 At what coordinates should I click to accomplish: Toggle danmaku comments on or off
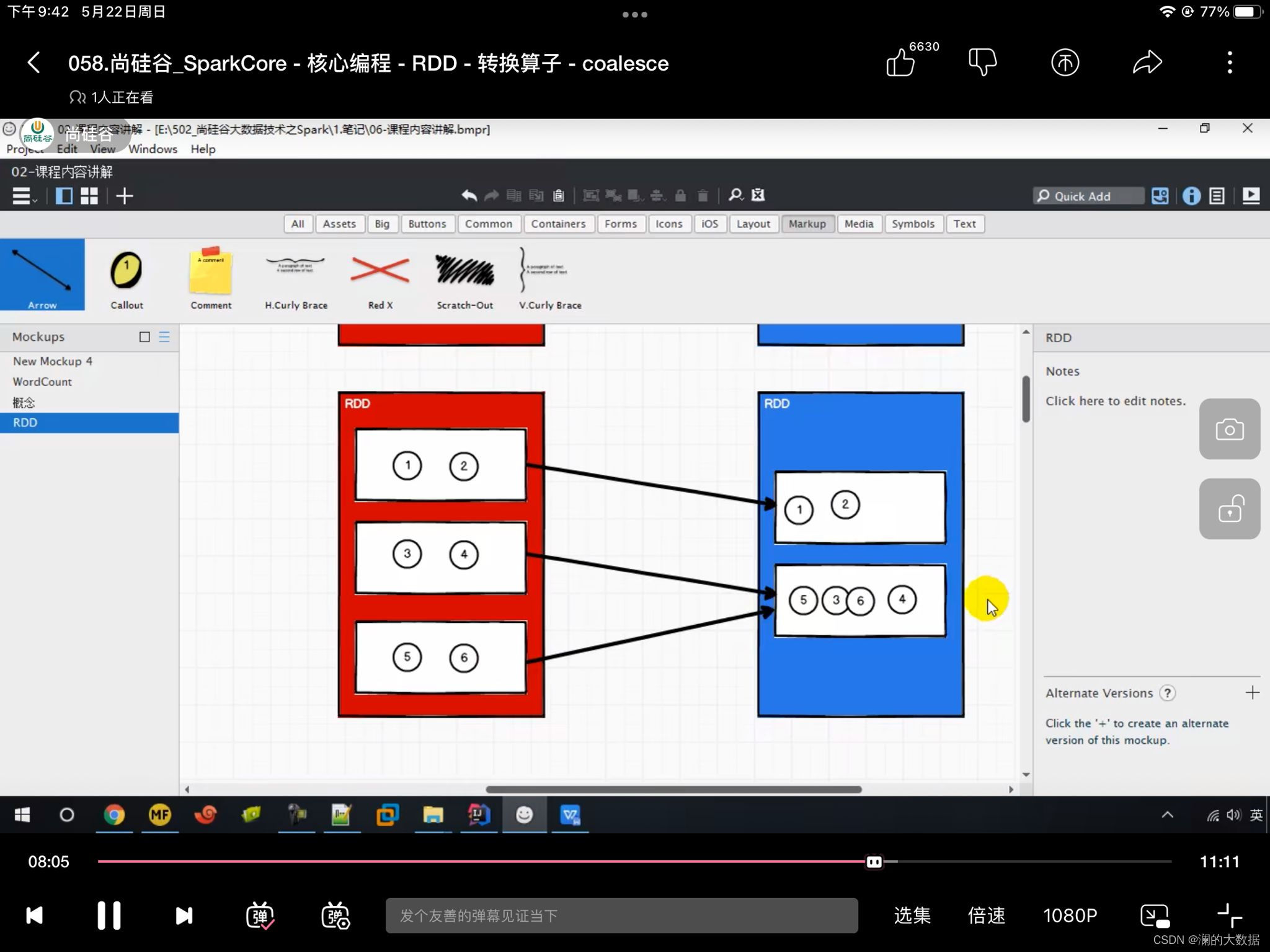pos(260,915)
